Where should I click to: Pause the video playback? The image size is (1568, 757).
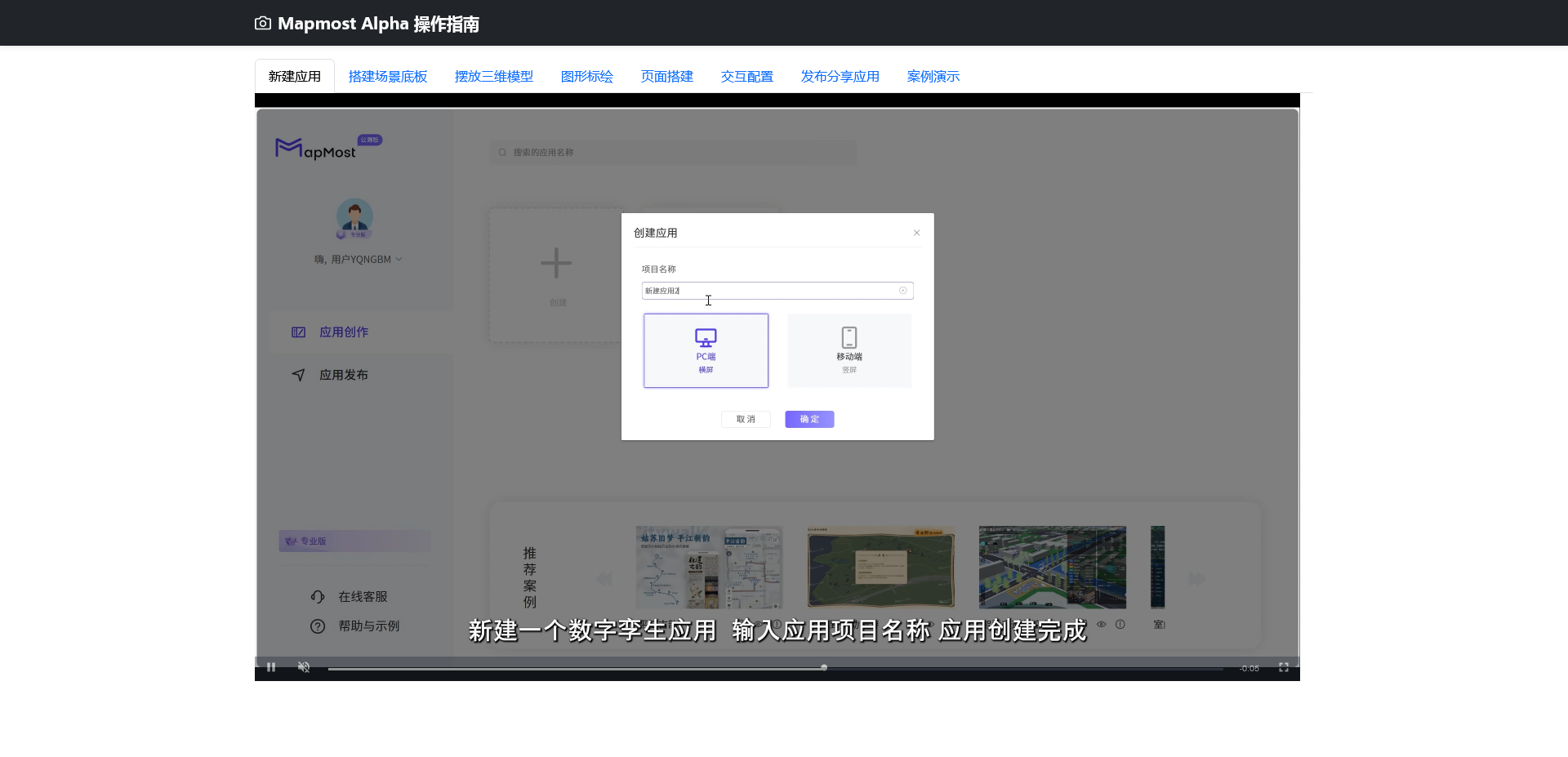coord(271,667)
